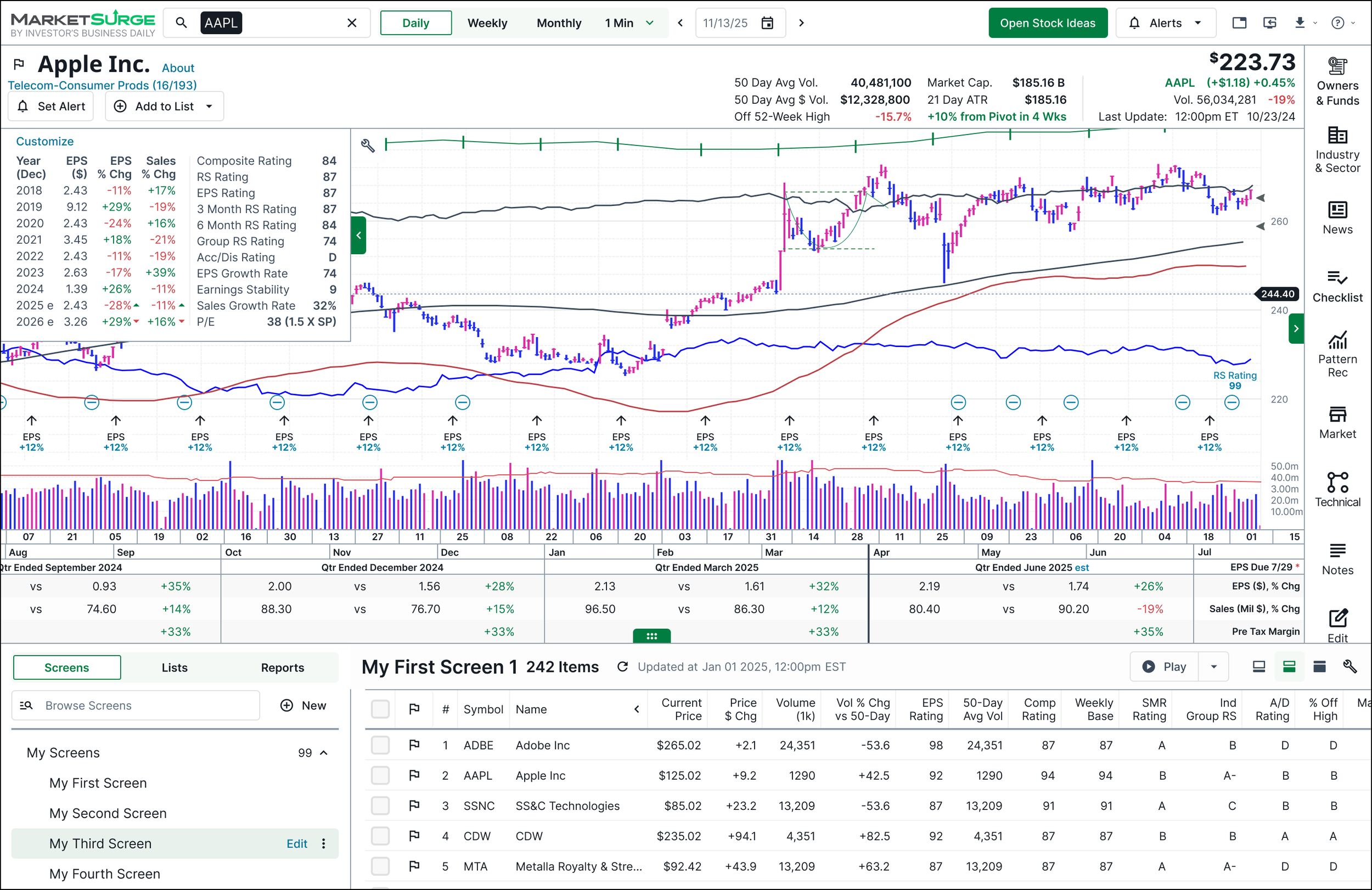This screenshot has height=890, width=1372.
Task: Open the Technical panel
Action: (1337, 490)
